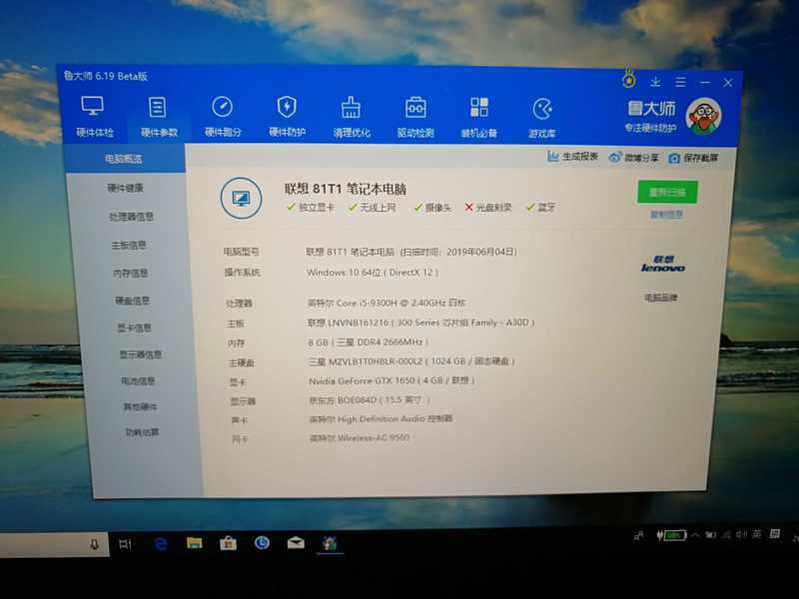799x599 pixels.
Task: Select 主板信息 in sidebar
Action: 129,246
